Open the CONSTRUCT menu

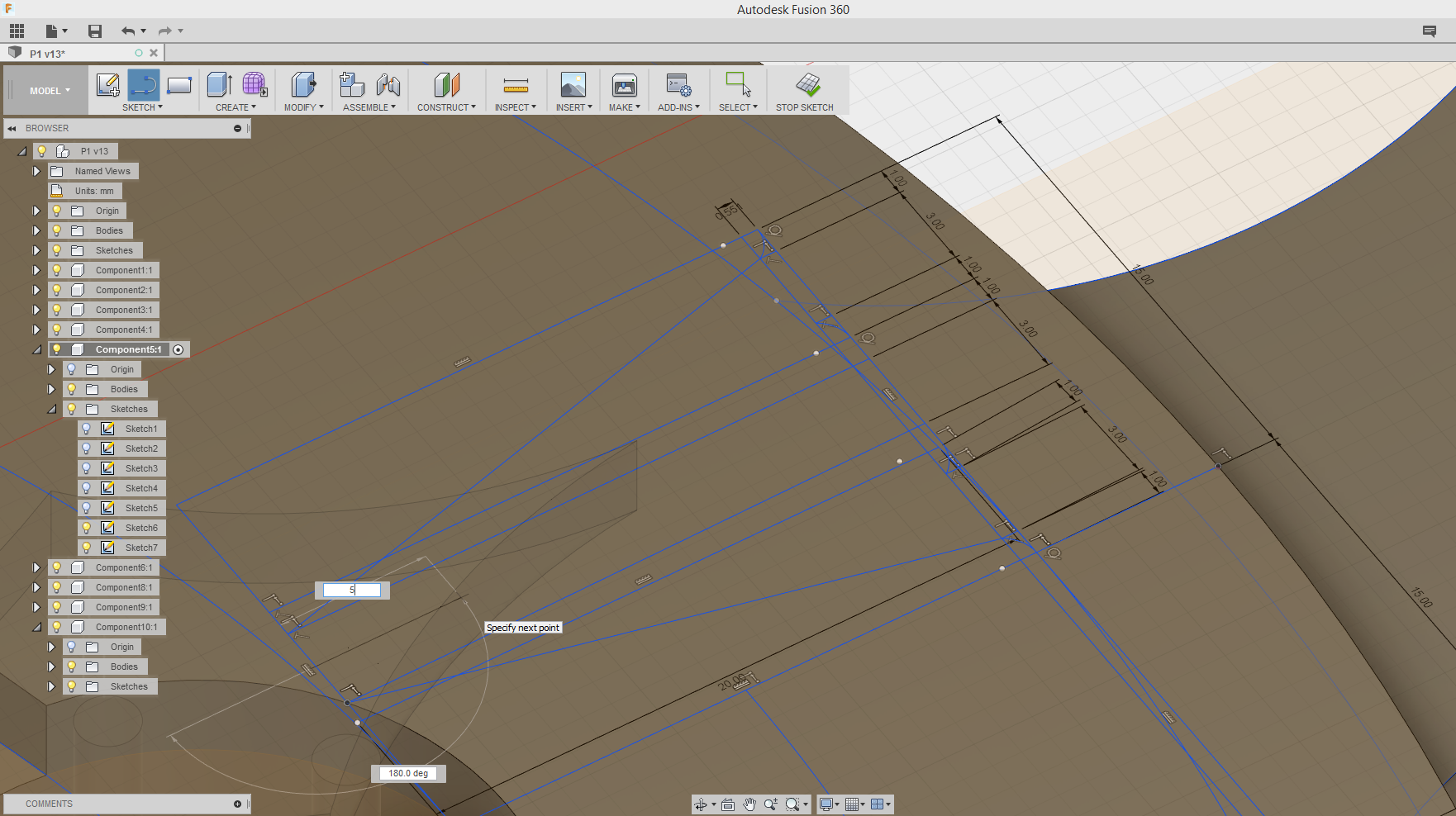coord(446,107)
